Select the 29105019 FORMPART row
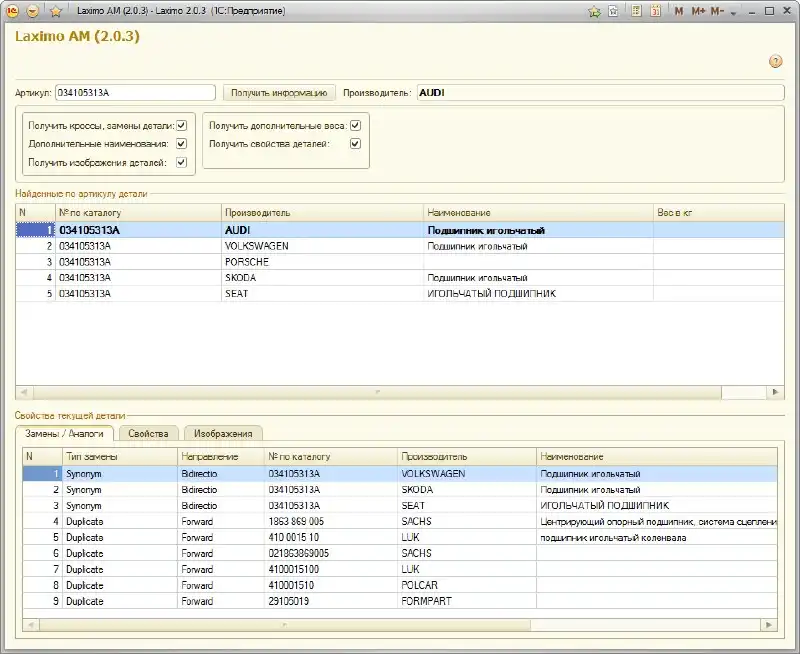Screen dimensions: 800x654 point(400,601)
